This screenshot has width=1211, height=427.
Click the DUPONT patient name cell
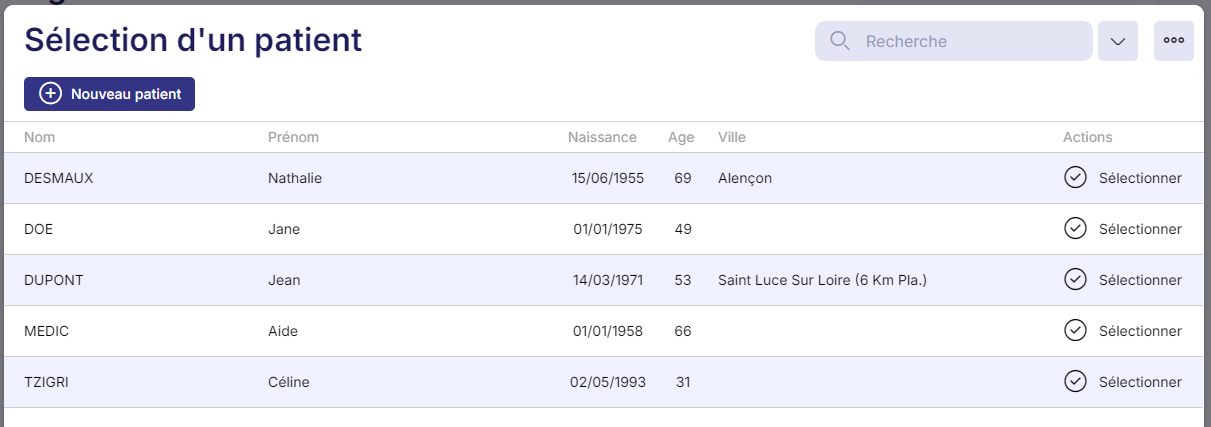[53, 280]
